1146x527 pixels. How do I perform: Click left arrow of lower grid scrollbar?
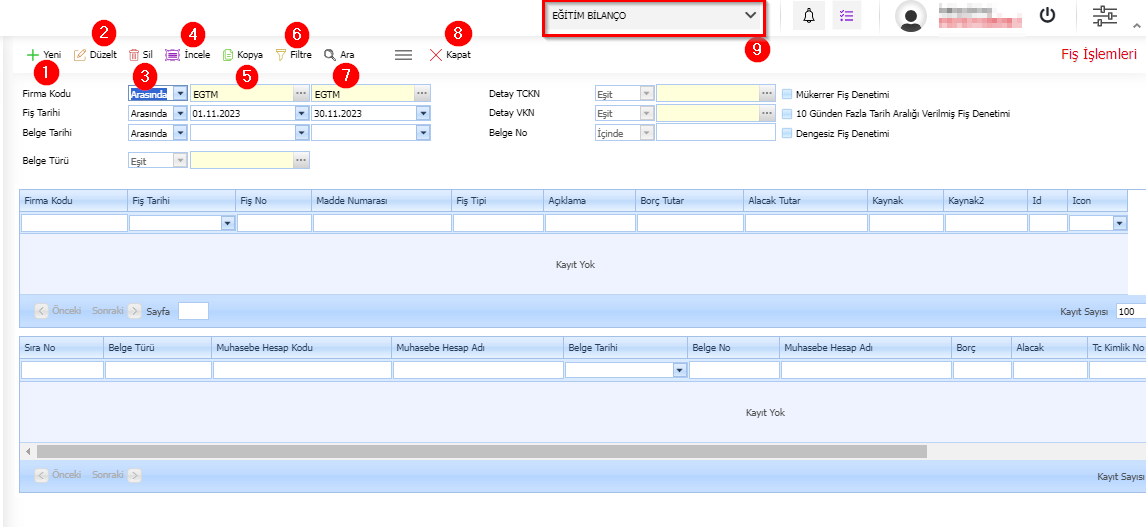tap(28, 452)
